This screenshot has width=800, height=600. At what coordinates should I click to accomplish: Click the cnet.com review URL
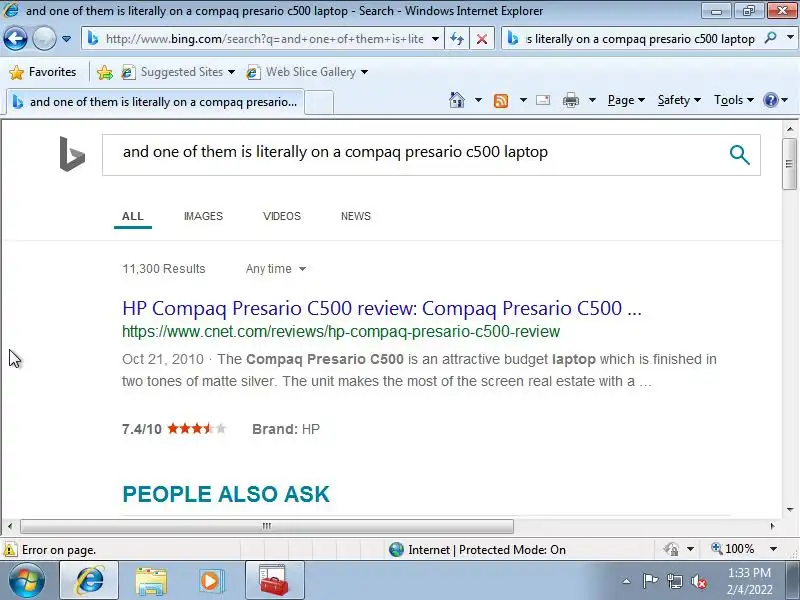point(341,332)
